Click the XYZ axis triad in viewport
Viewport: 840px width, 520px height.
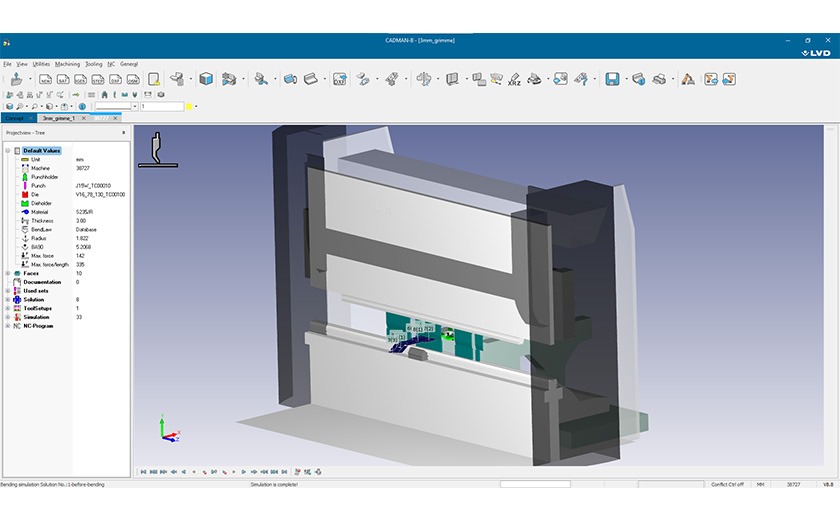pos(169,428)
